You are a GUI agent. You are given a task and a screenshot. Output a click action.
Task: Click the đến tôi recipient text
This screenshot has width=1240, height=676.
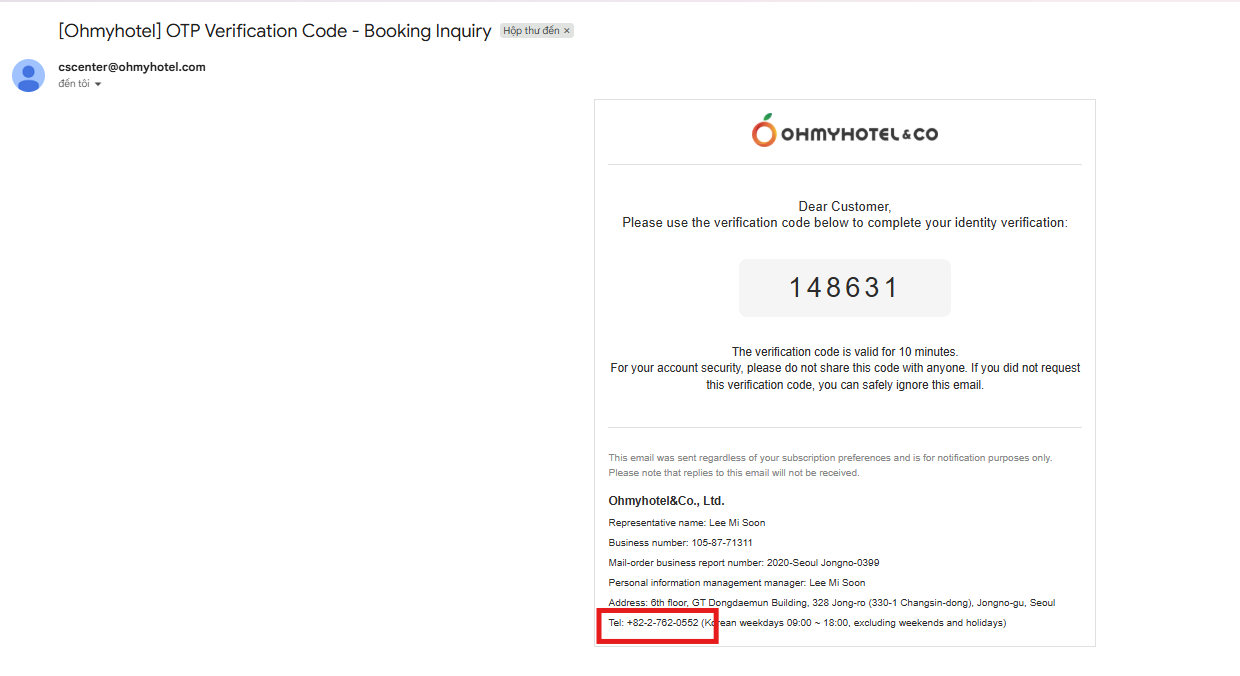tap(74, 84)
